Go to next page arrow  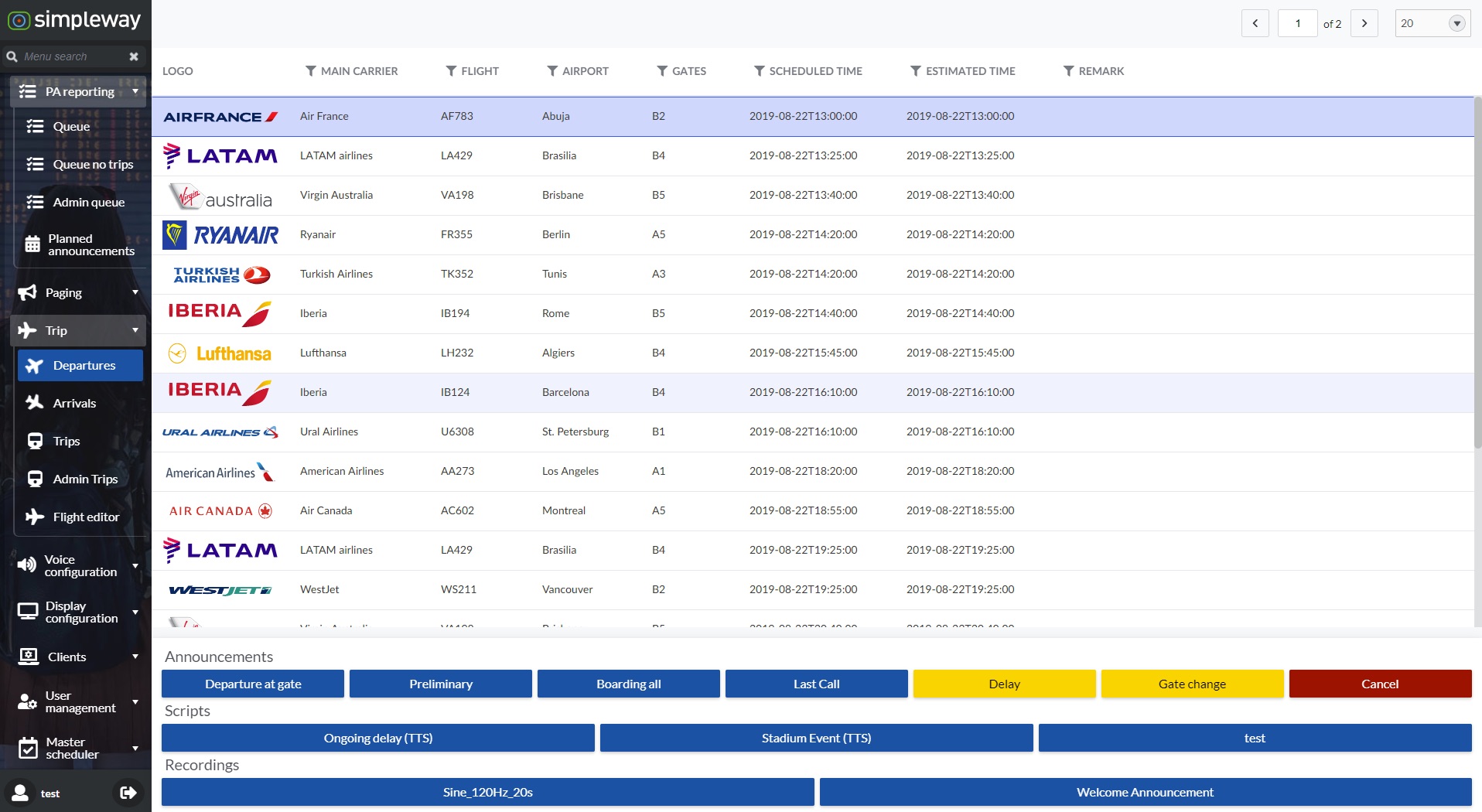1364,23
